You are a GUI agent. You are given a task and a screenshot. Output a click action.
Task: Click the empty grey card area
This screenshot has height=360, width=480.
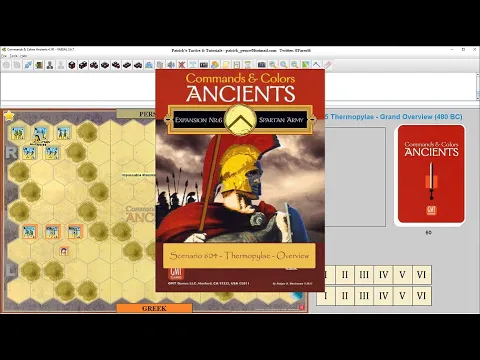[355, 177]
